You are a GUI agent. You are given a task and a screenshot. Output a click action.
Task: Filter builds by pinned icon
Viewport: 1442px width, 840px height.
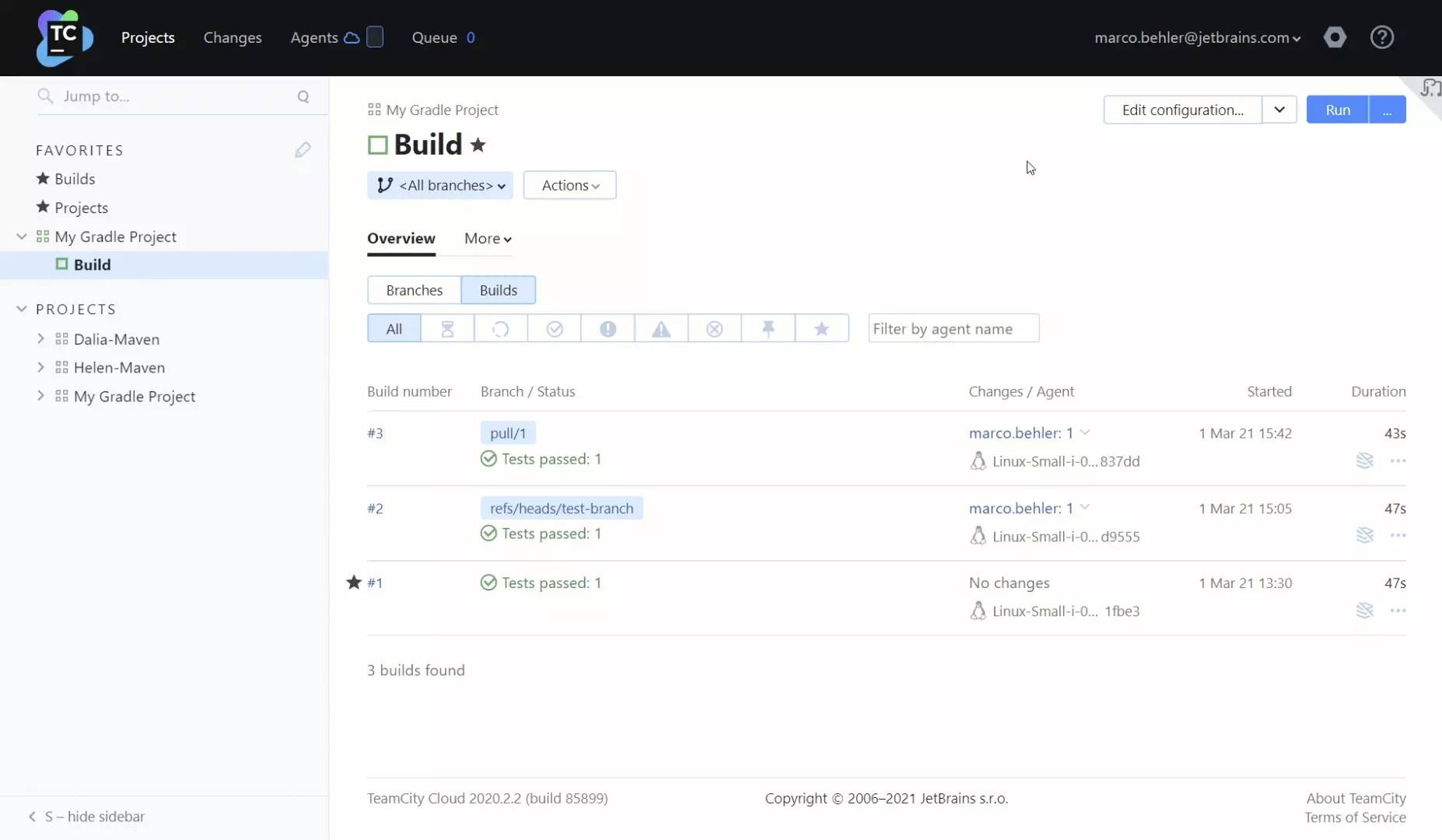tap(768, 329)
